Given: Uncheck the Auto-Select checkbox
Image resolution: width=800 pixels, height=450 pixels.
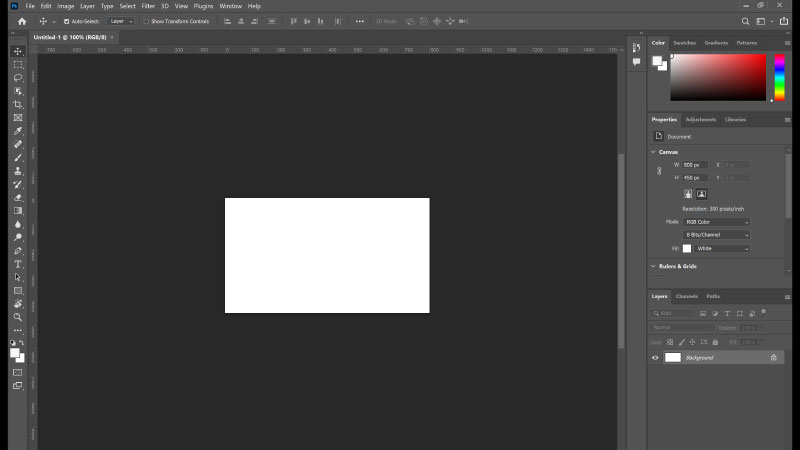Looking at the screenshot, I should click(x=67, y=21).
